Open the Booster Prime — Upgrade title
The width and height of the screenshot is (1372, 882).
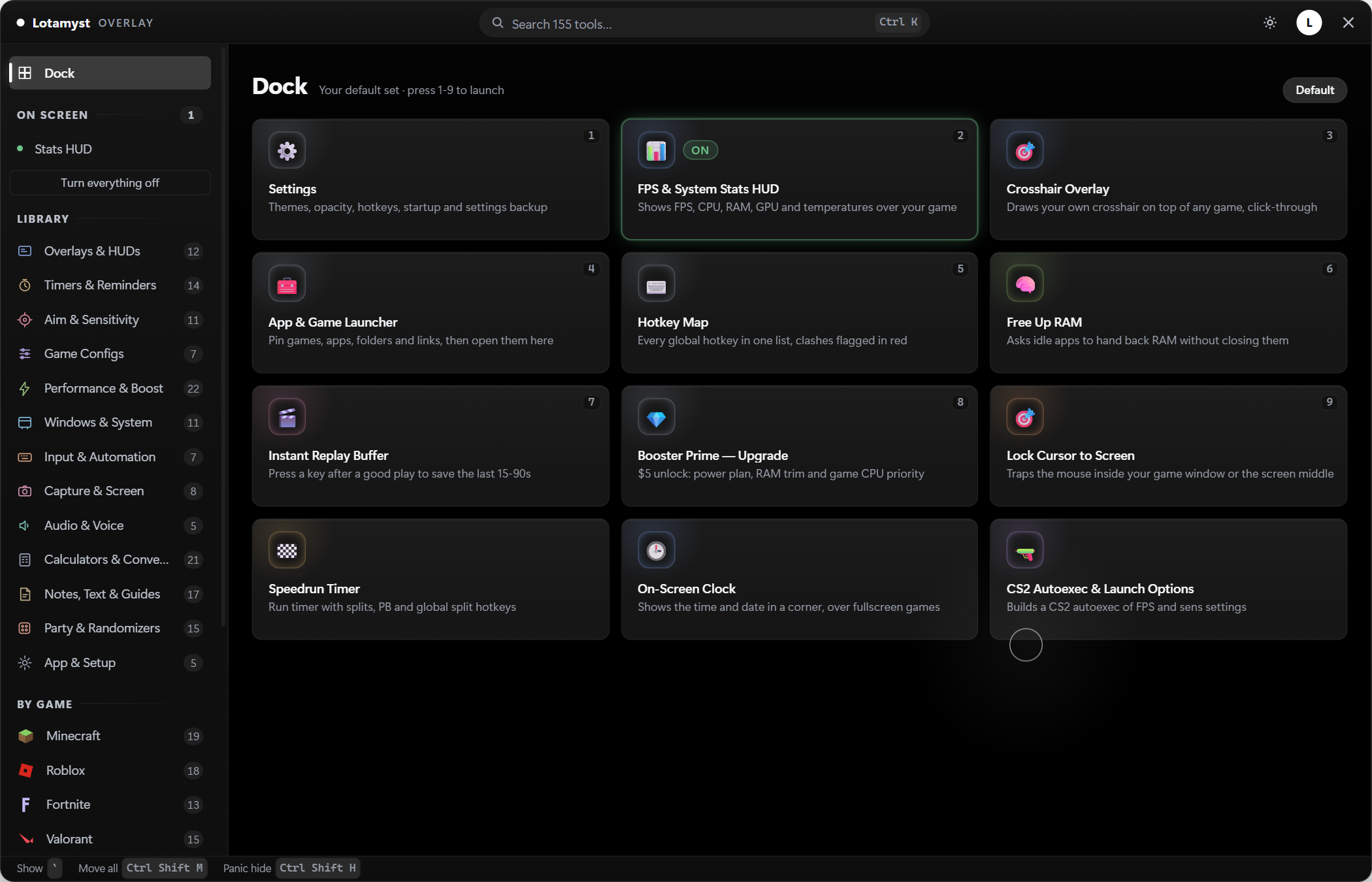click(x=712, y=455)
